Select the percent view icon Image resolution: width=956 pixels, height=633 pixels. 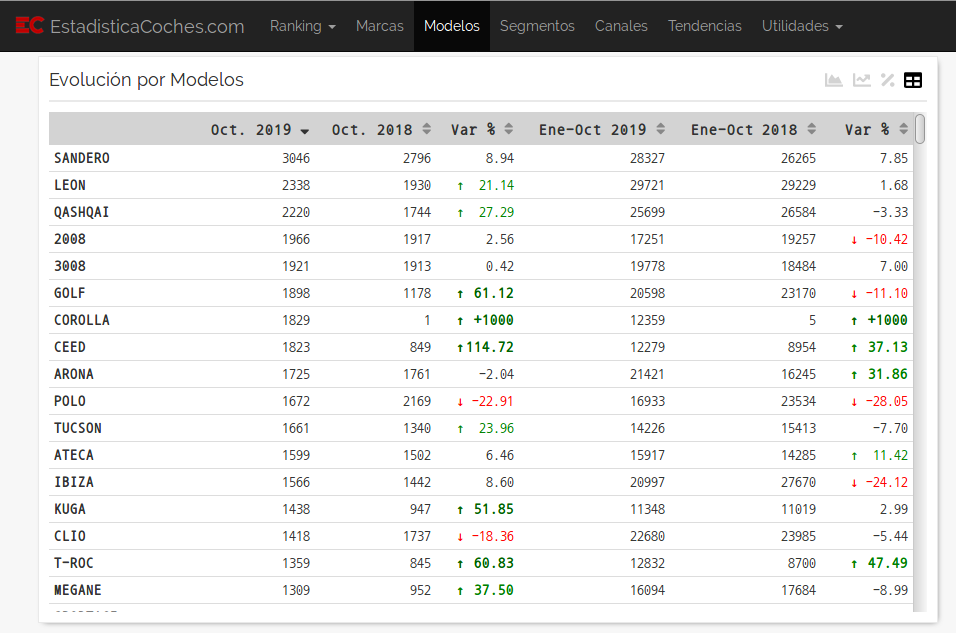[888, 80]
